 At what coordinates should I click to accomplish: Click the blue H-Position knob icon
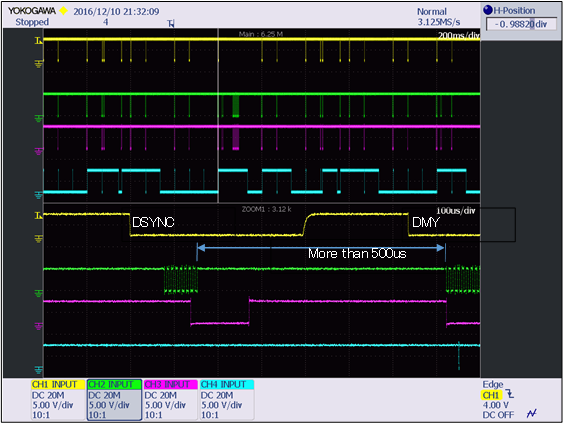(488, 10)
